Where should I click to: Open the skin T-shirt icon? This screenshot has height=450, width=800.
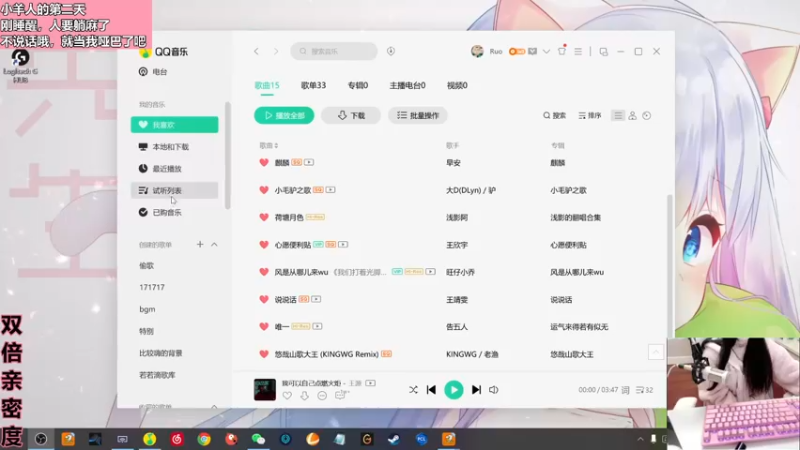point(562,51)
